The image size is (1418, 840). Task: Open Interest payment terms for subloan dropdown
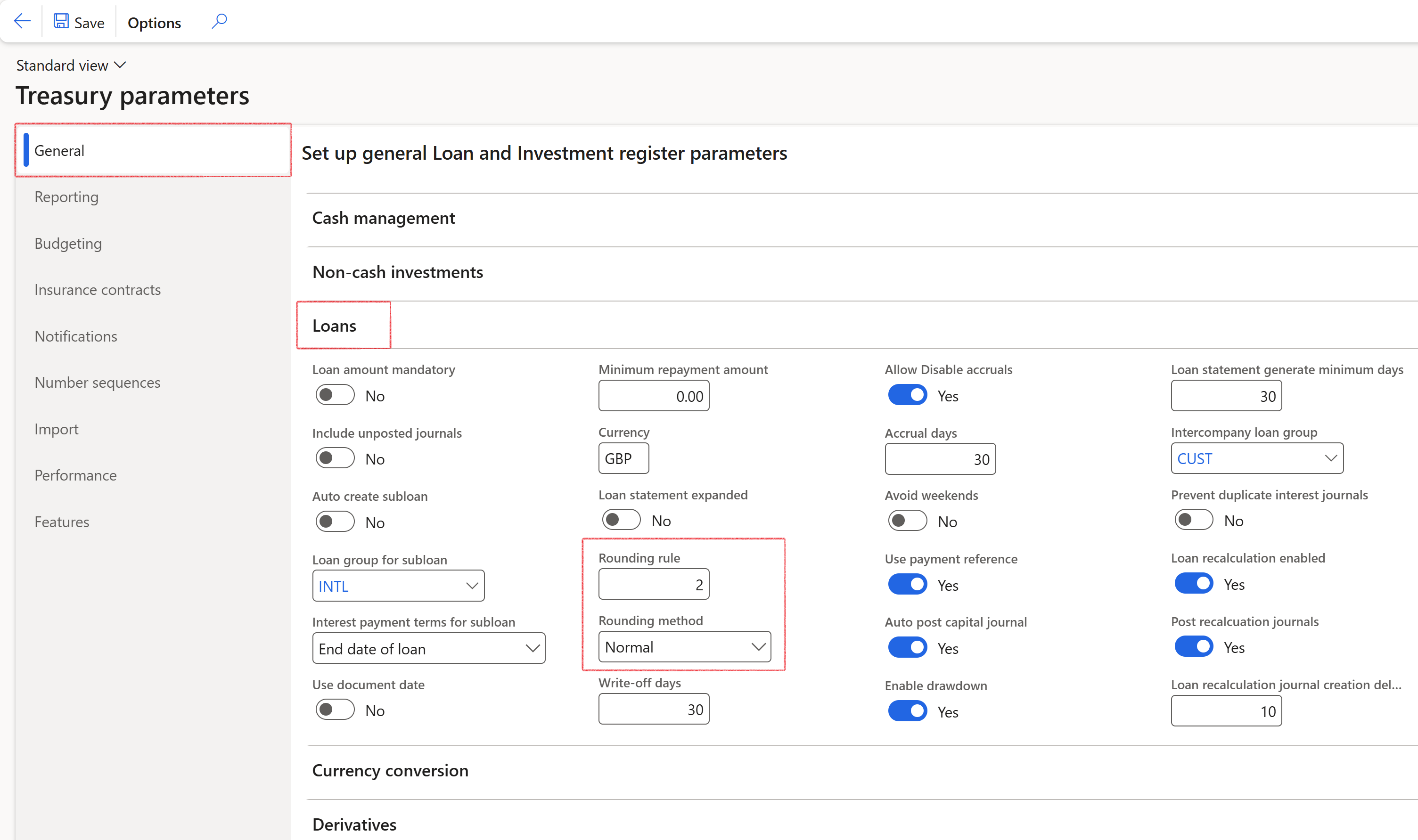click(428, 648)
